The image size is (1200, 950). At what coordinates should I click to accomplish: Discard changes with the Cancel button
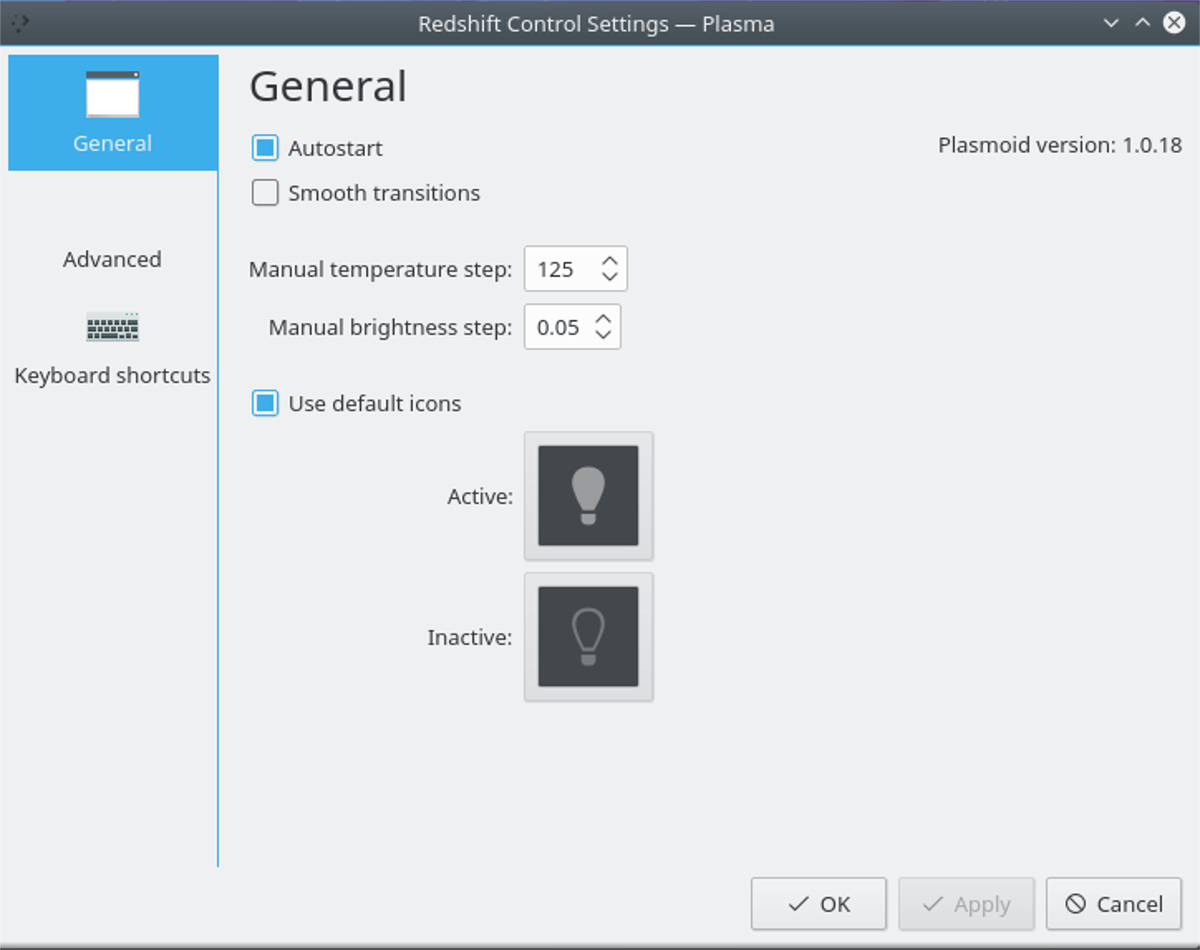pos(1114,904)
